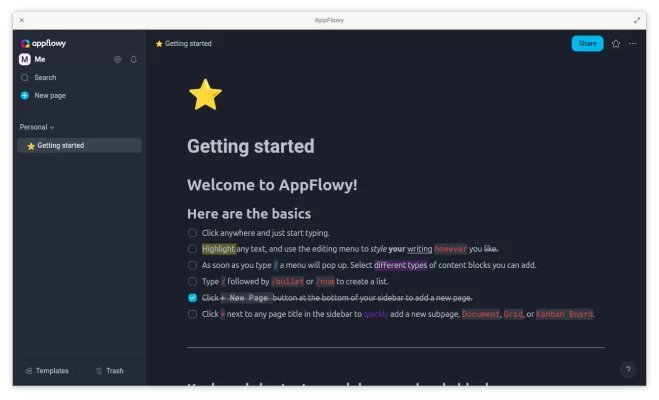Check the 'next to any page title' checkbox
This screenshot has height=400, width=659.
point(192,314)
